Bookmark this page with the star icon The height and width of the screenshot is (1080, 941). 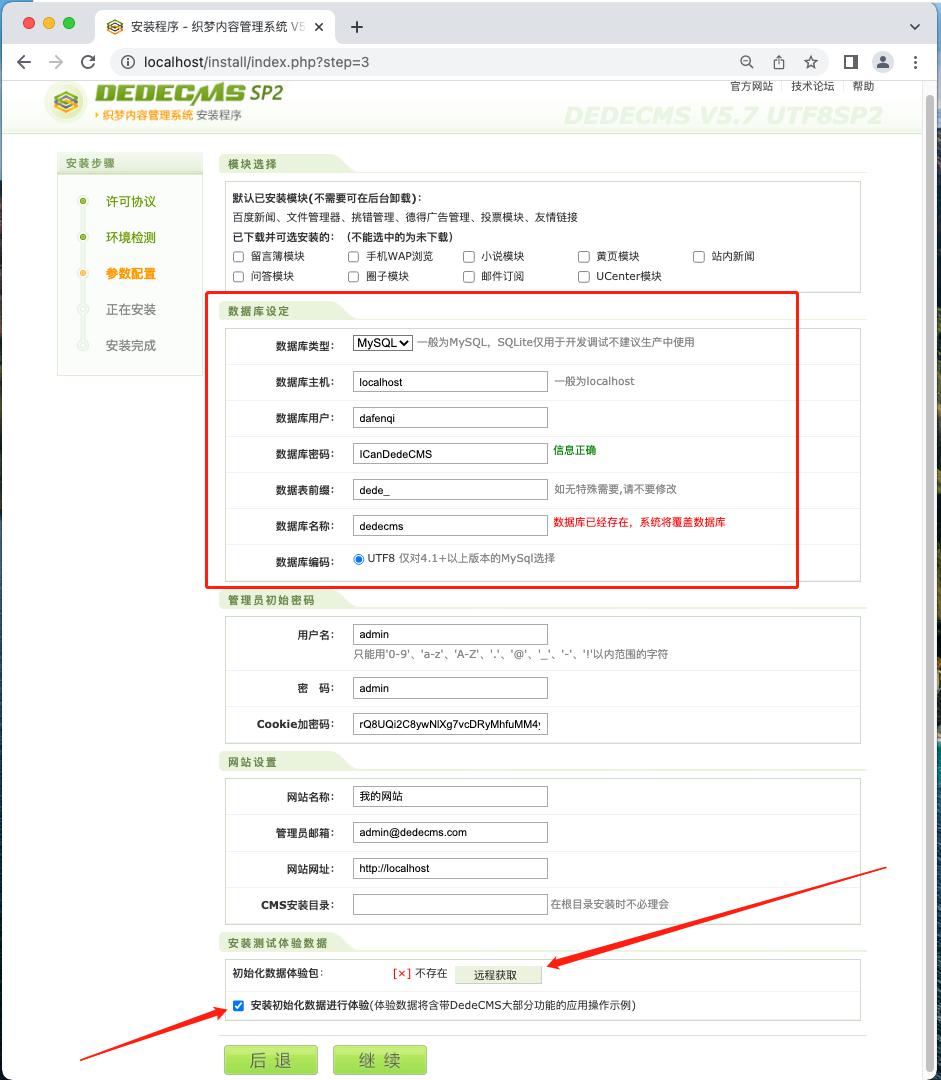tap(811, 62)
